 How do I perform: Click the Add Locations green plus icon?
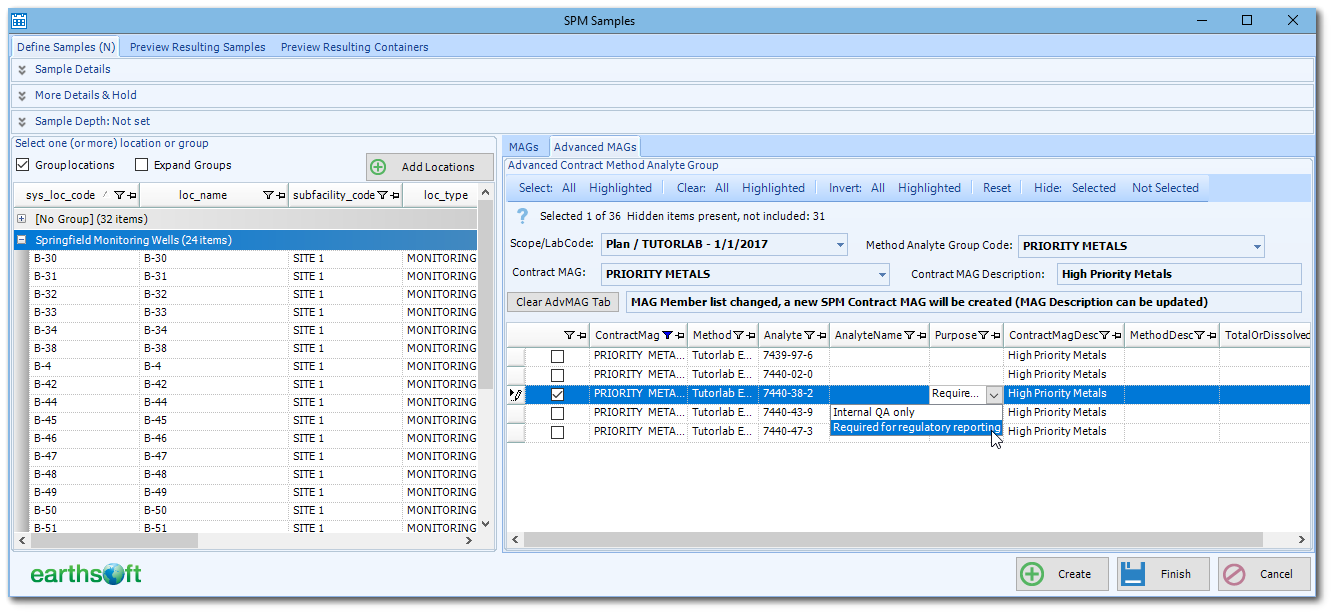[378, 166]
